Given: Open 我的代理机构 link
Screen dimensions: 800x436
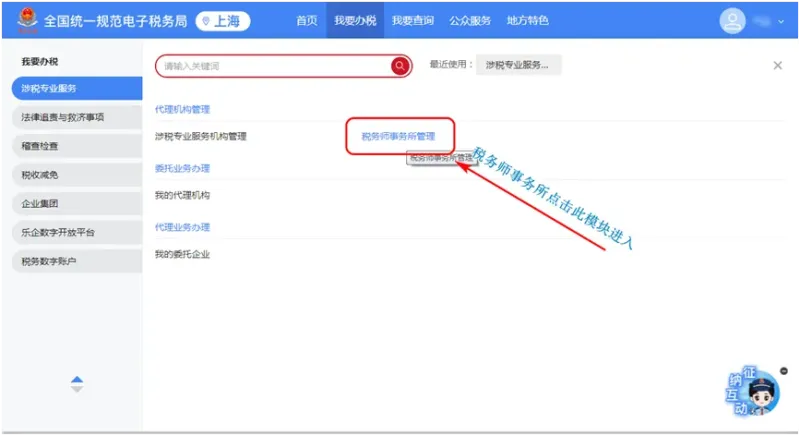Looking at the screenshot, I should [182, 195].
